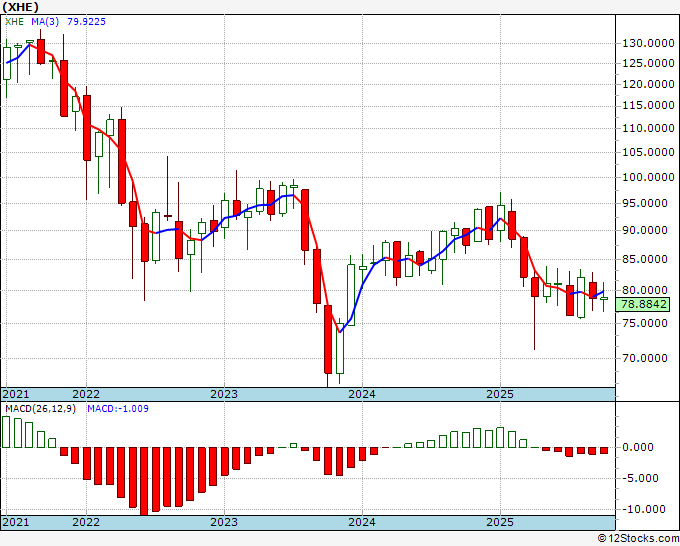The width and height of the screenshot is (680, 546).
Task: Click the 115.0000 price axis label
Action: pyautogui.click(x=648, y=105)
